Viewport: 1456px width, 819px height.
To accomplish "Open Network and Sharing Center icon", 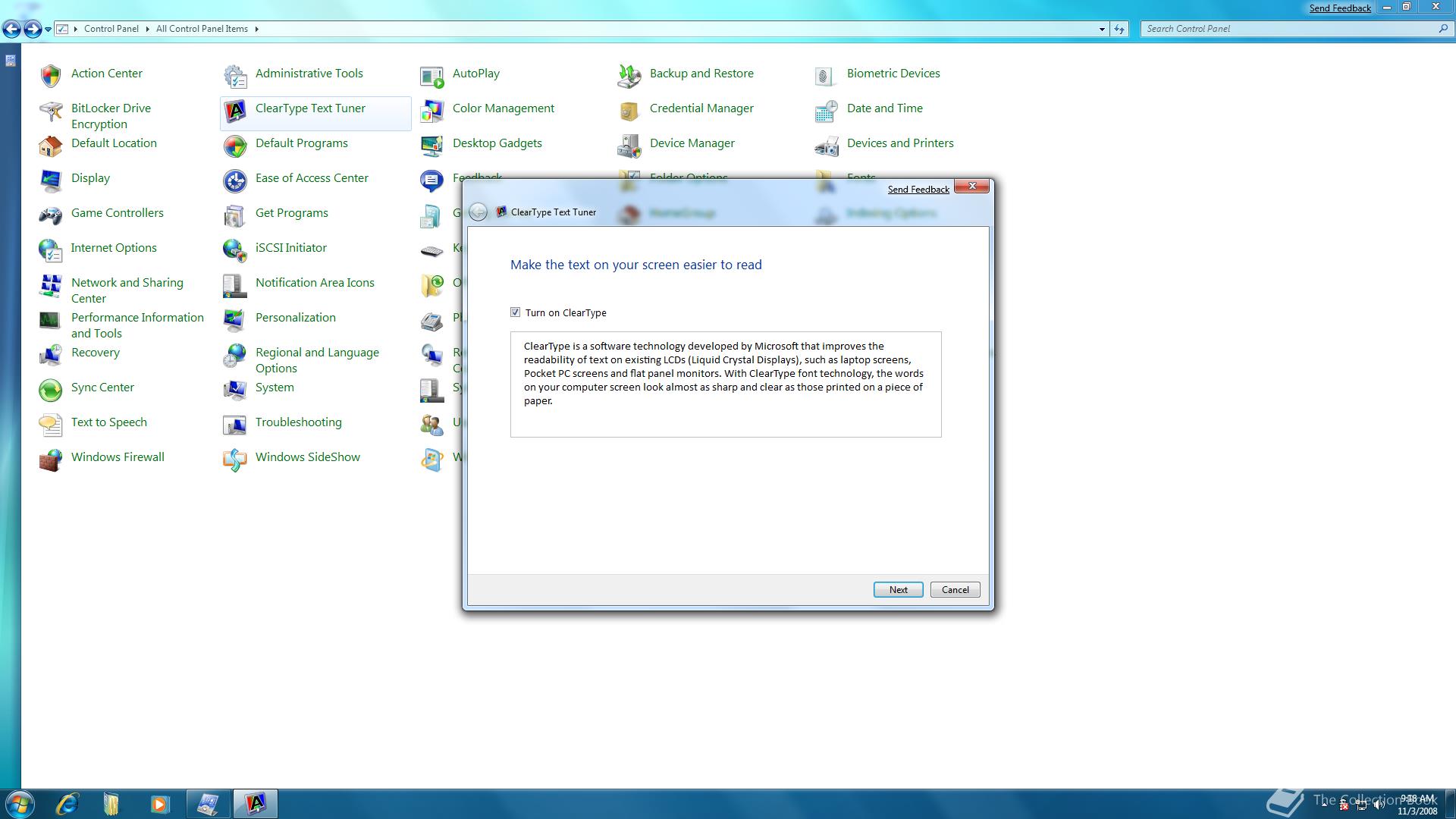I will [x=50, y=286].
